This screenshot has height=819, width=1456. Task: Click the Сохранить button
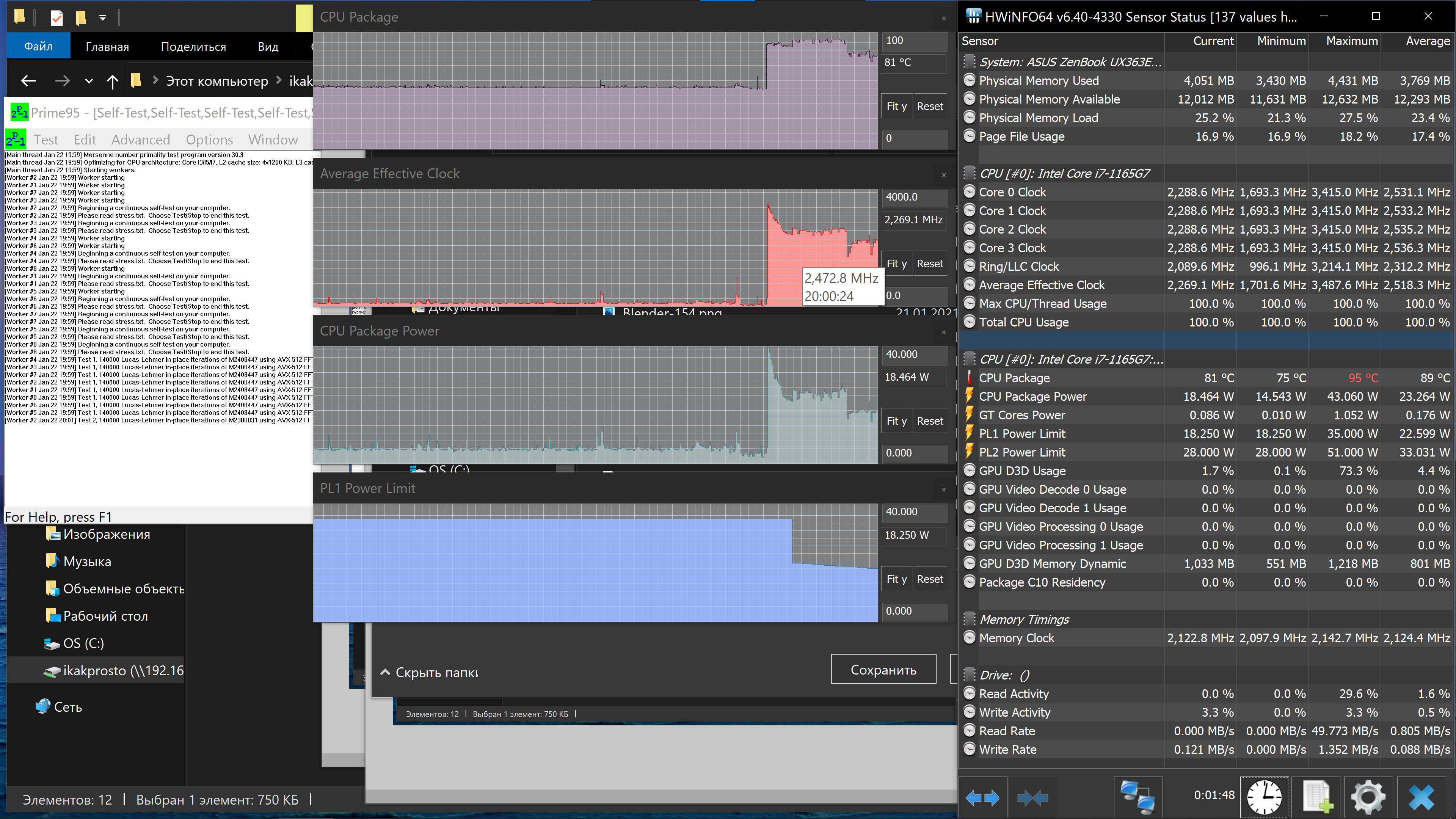[883, 670]
